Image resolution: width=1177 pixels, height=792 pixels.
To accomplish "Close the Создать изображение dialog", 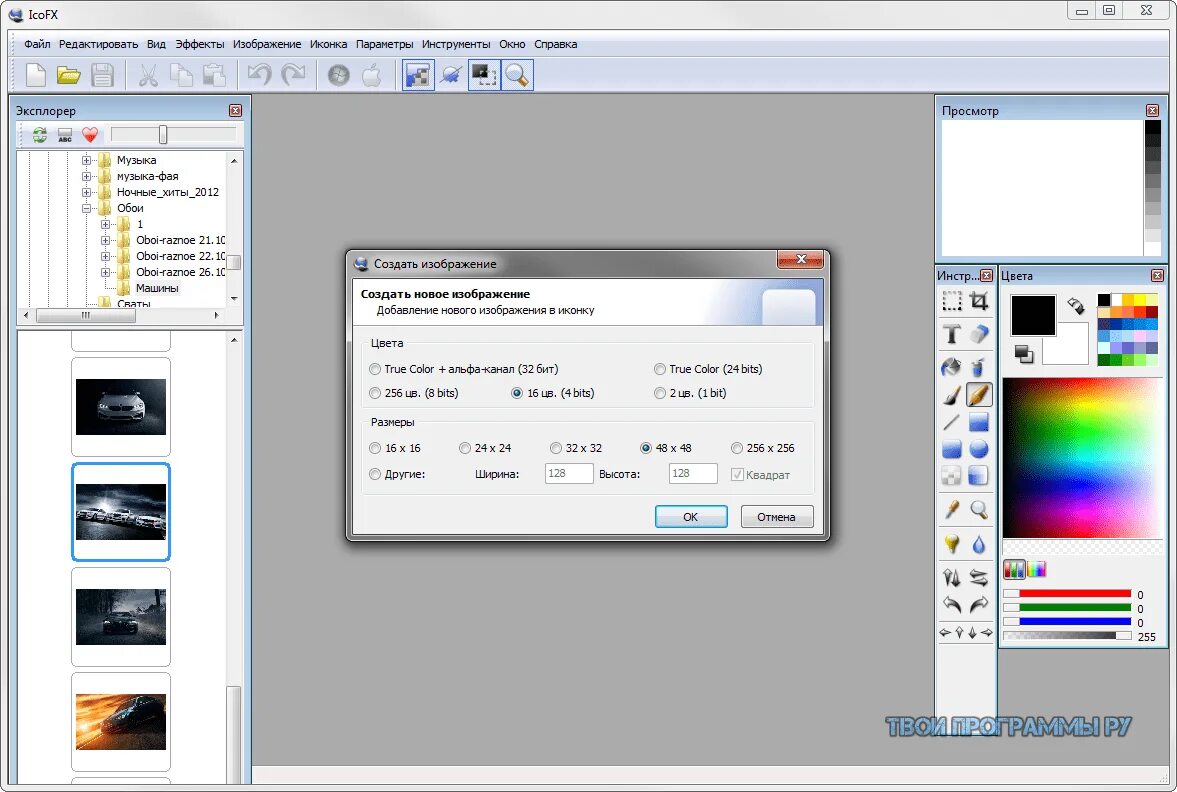I will 800,259.
